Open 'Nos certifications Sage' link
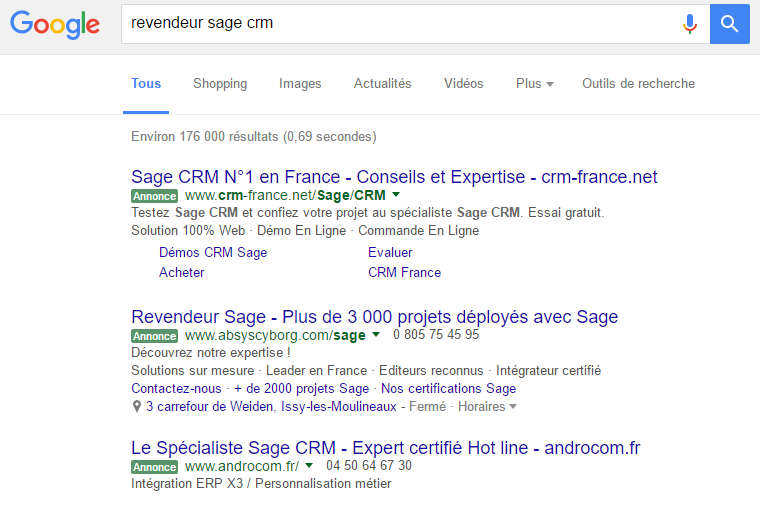 pos(448,389)
